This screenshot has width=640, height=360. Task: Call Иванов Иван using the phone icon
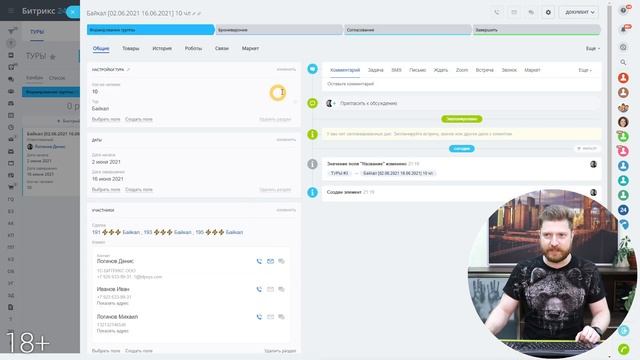[259, 289]
